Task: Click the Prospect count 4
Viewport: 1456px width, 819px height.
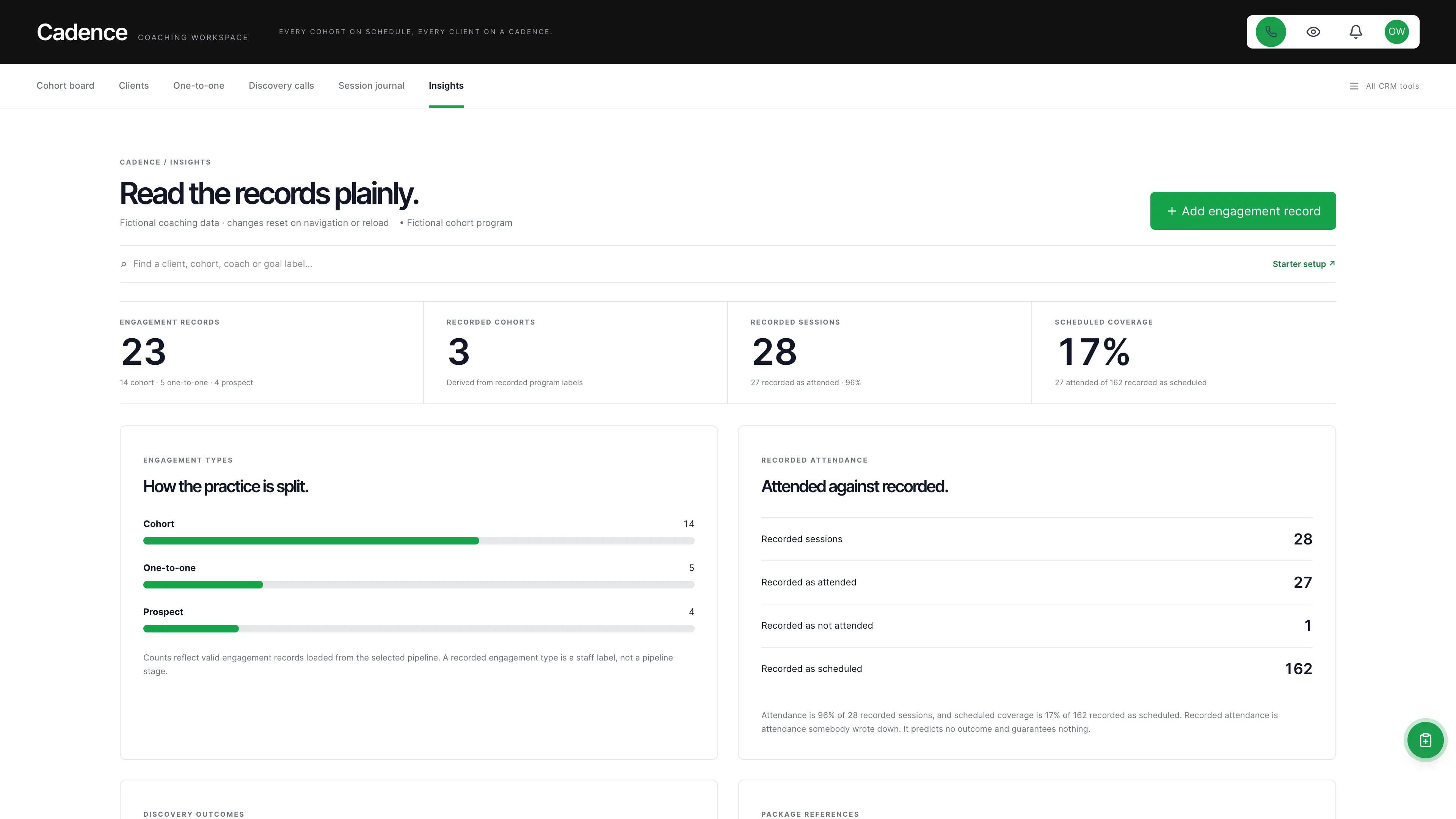Action: point(691,612)
